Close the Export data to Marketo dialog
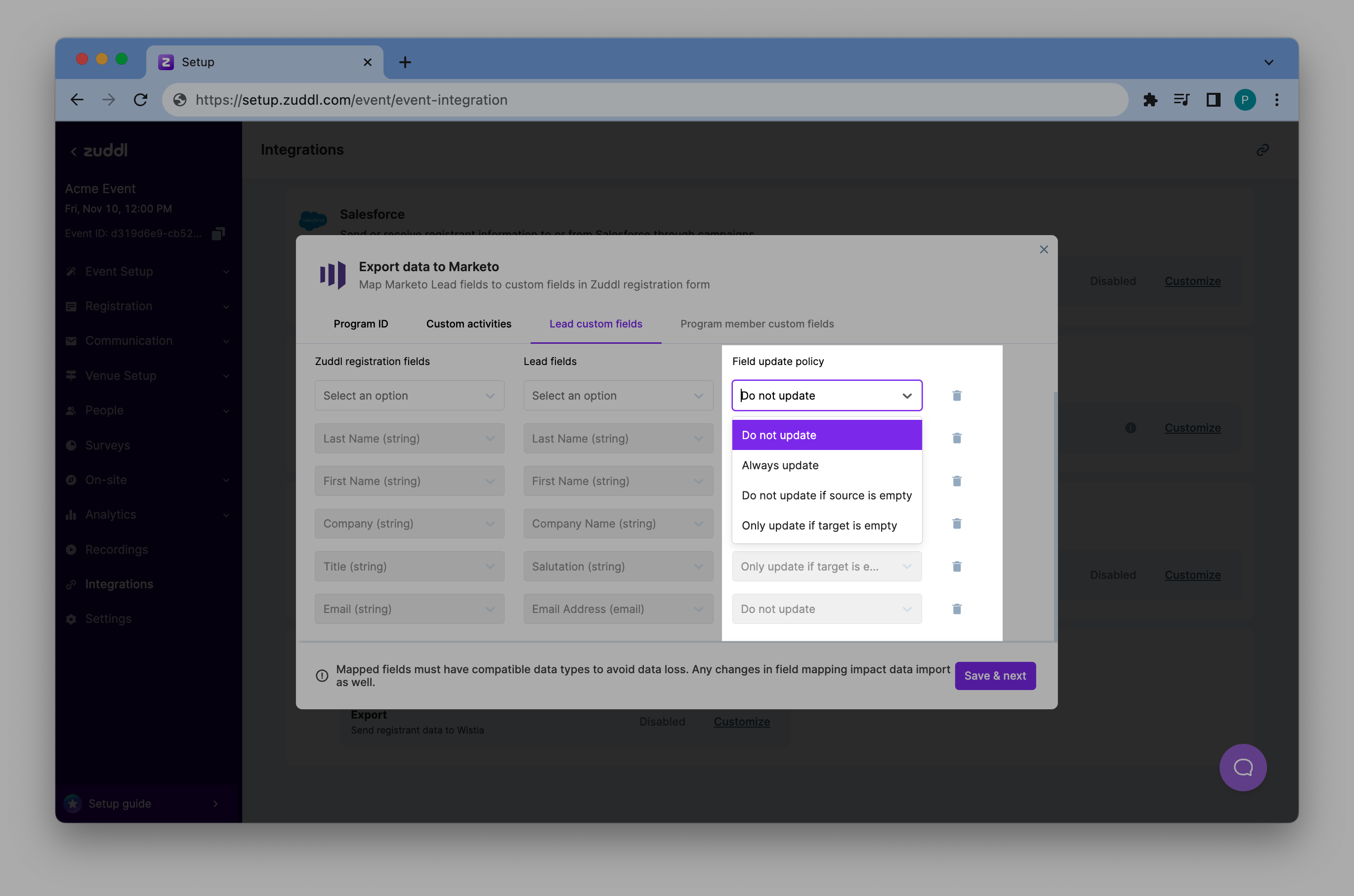Viewport: 1354px width, 896px height. tap(1044, 250)
